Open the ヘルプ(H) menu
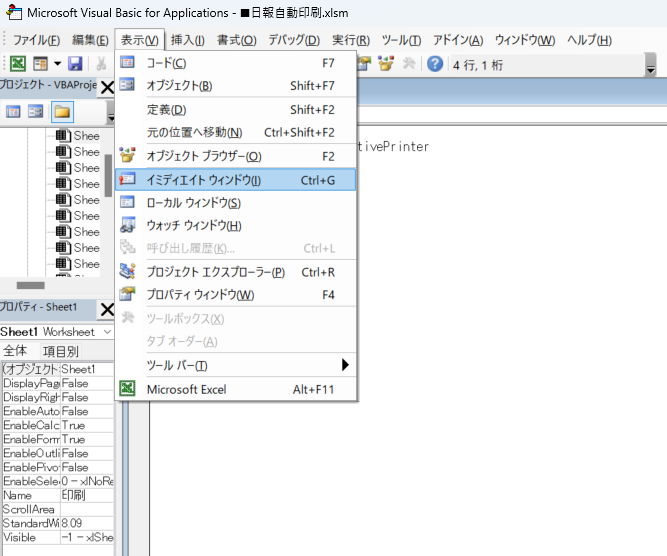 (589, 40)
